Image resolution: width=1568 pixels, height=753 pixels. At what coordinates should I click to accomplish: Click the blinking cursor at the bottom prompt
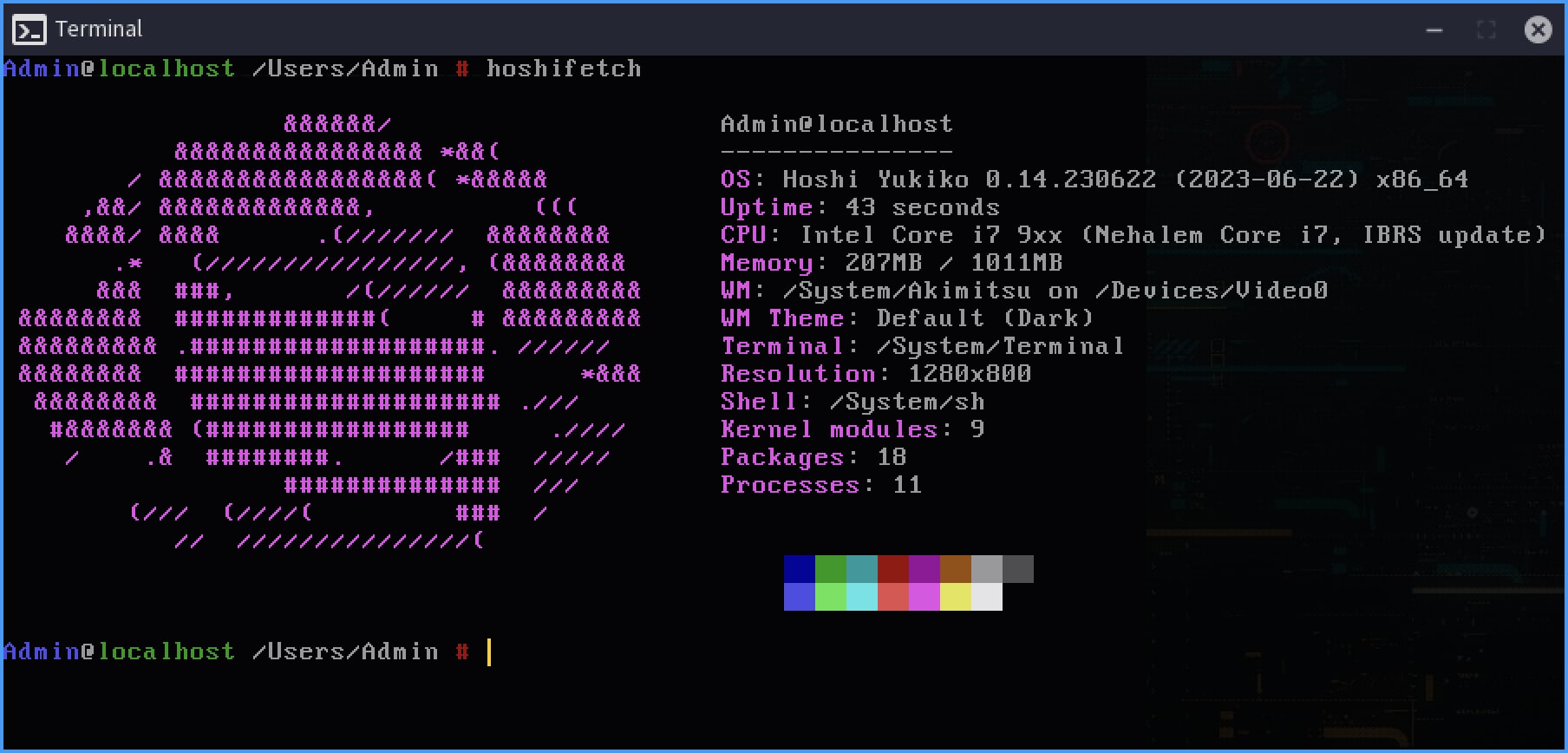(x=489, y=652)
